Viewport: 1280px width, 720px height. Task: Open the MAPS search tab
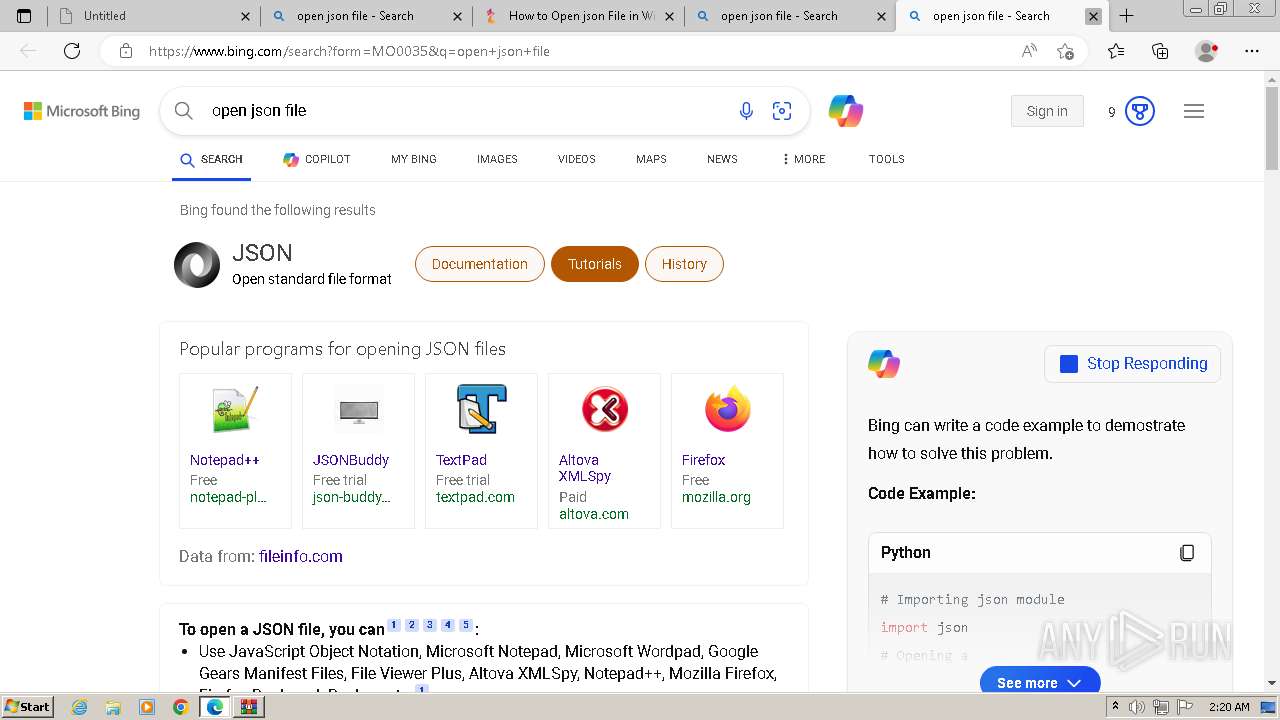[x=651, y=159]
